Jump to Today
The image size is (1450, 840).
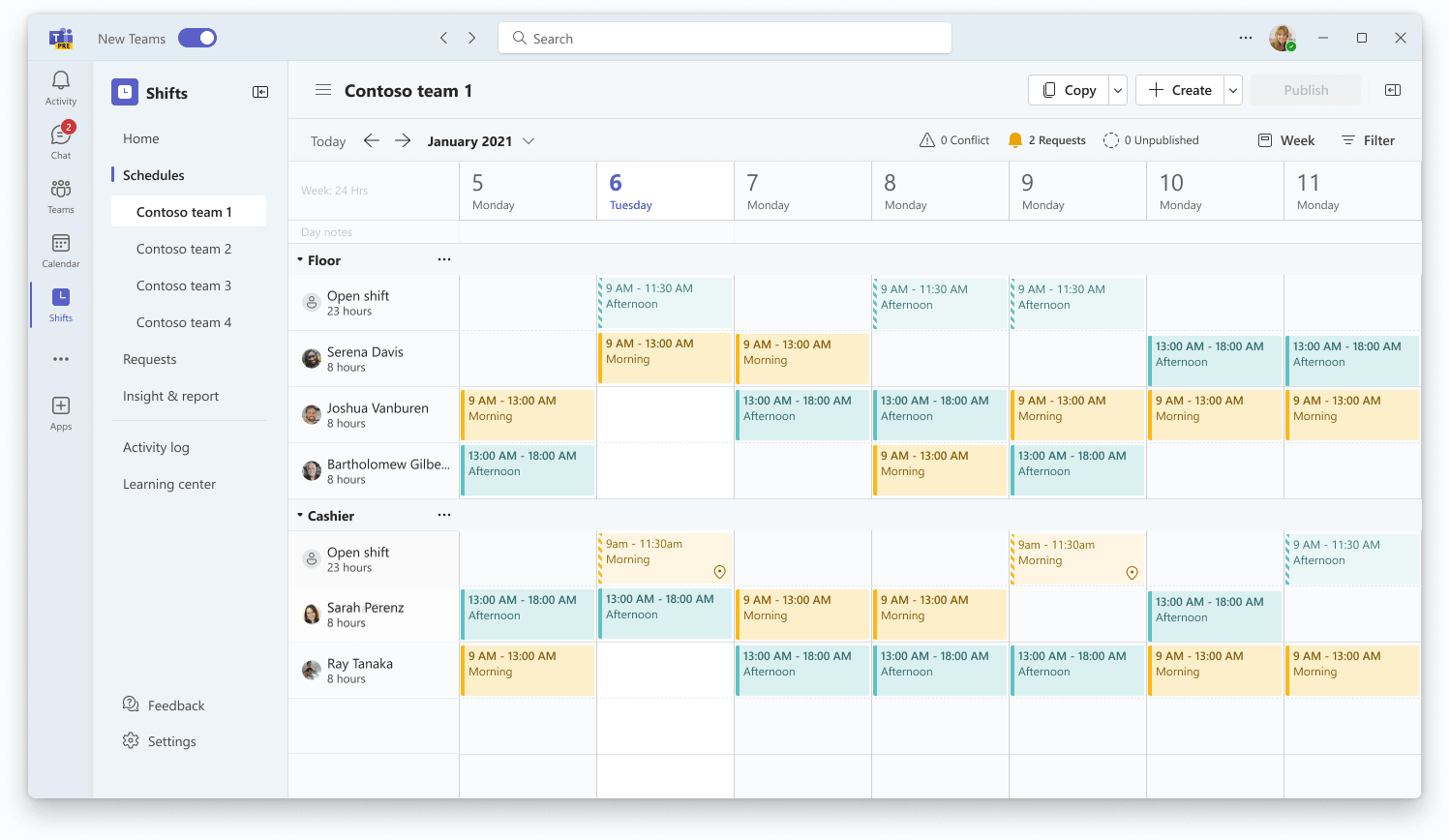[328, 141]
